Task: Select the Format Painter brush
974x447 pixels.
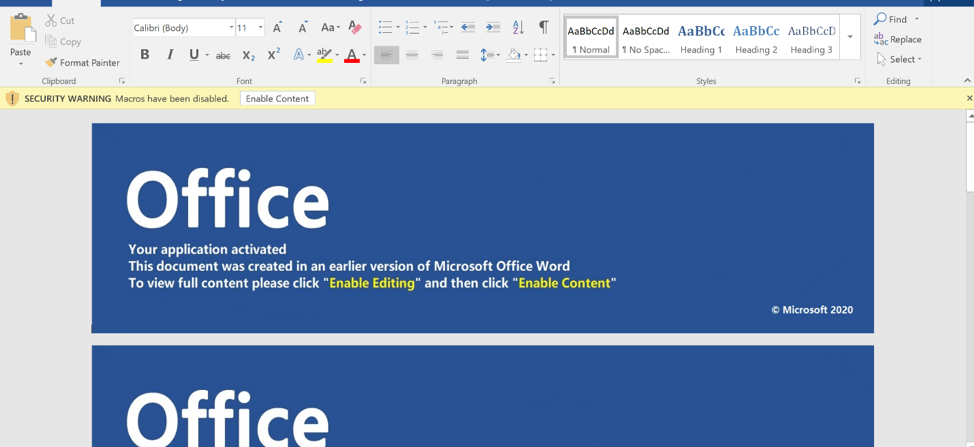Action: tap(51, 62)
